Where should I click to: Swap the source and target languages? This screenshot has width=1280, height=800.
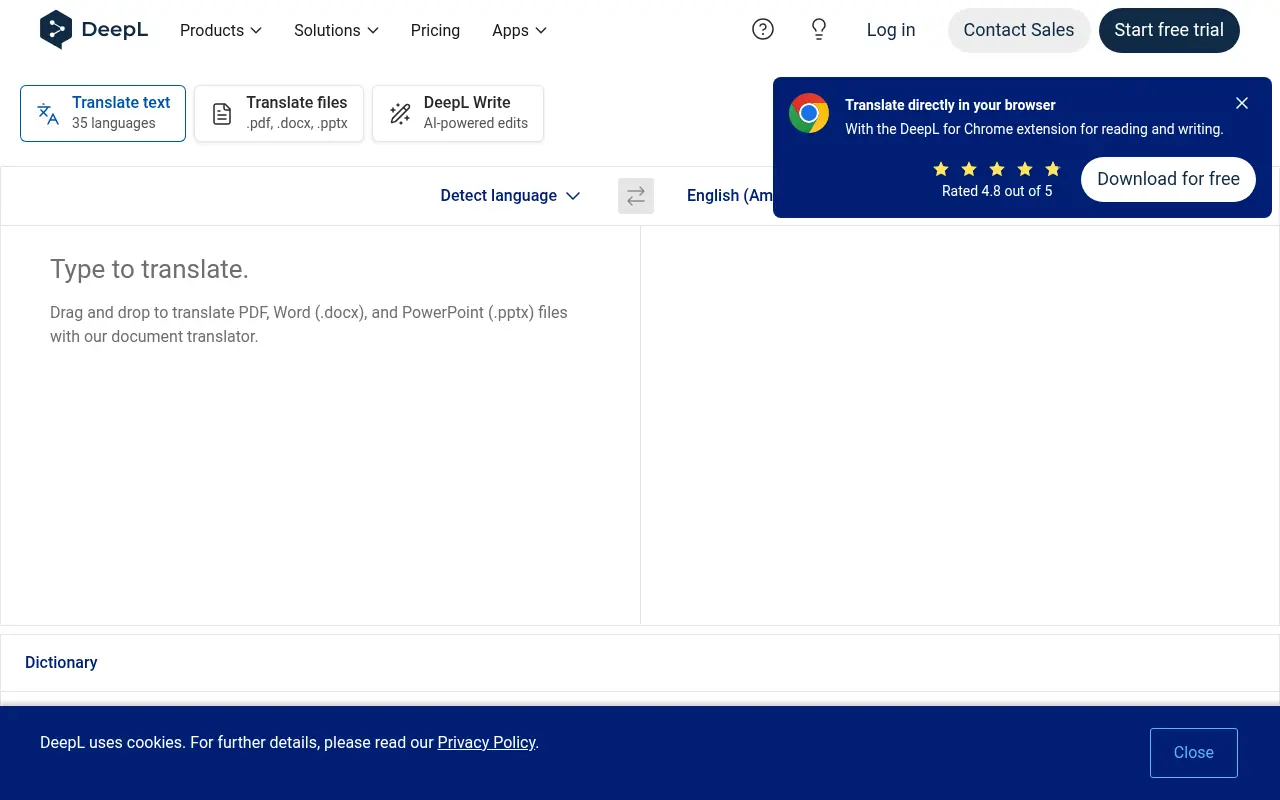(636, 195)
